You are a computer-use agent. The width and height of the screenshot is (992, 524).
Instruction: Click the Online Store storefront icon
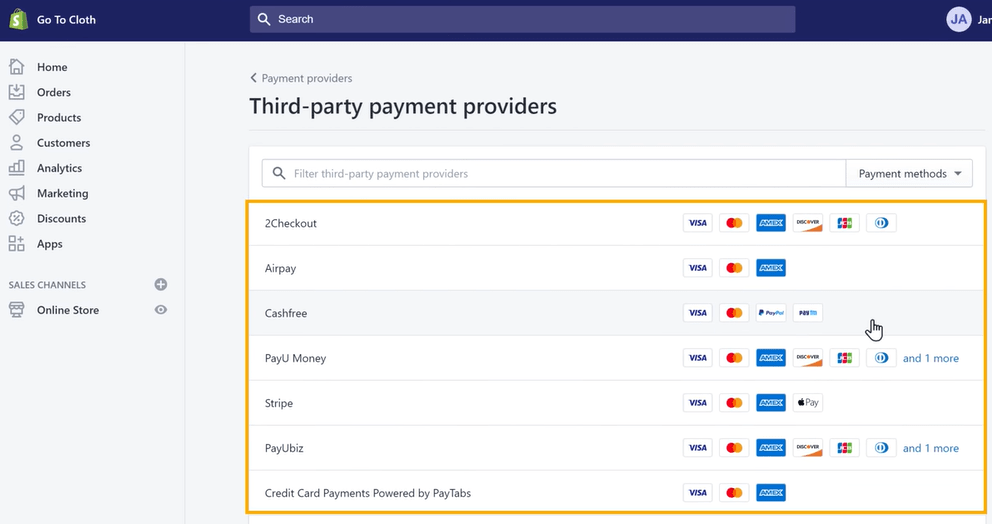click(16, 309)
